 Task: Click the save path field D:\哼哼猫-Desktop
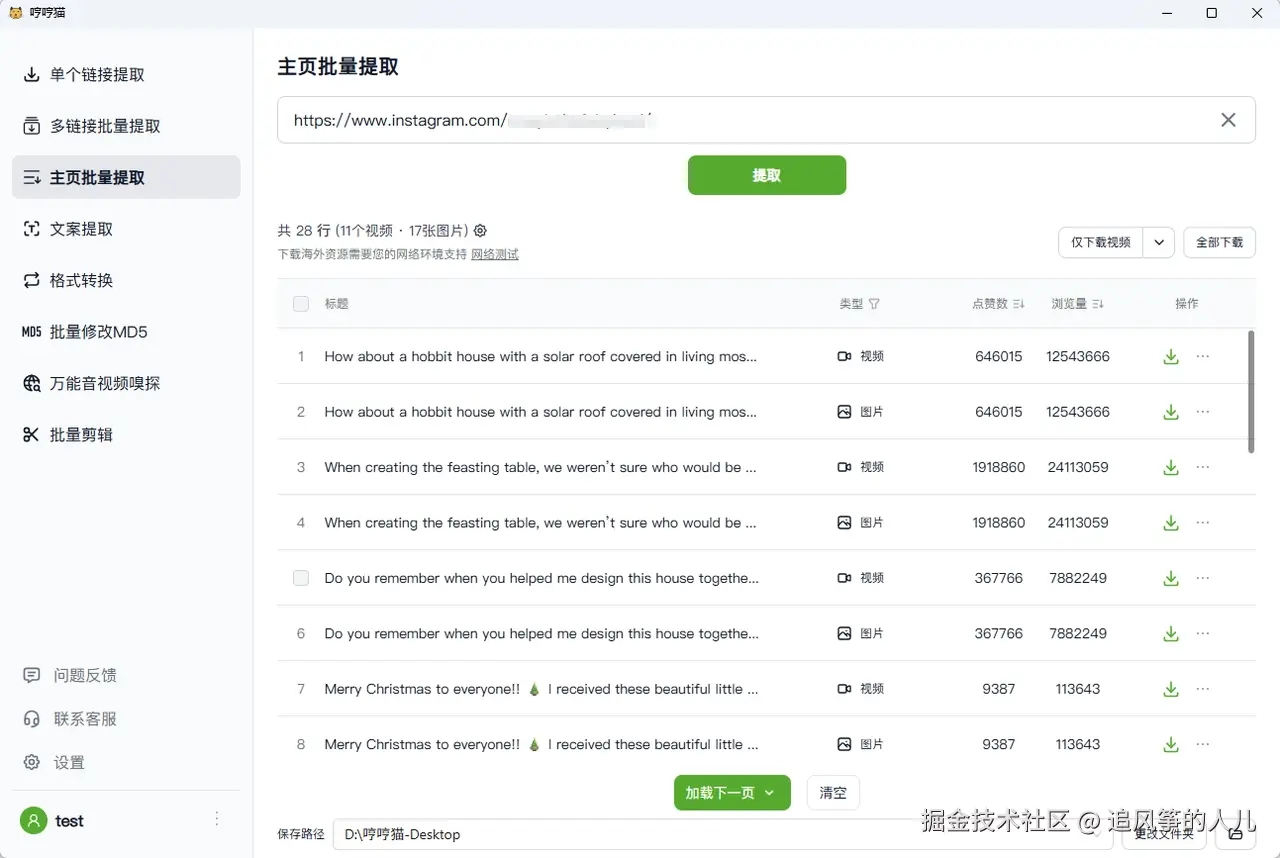[x=722, y=834]
